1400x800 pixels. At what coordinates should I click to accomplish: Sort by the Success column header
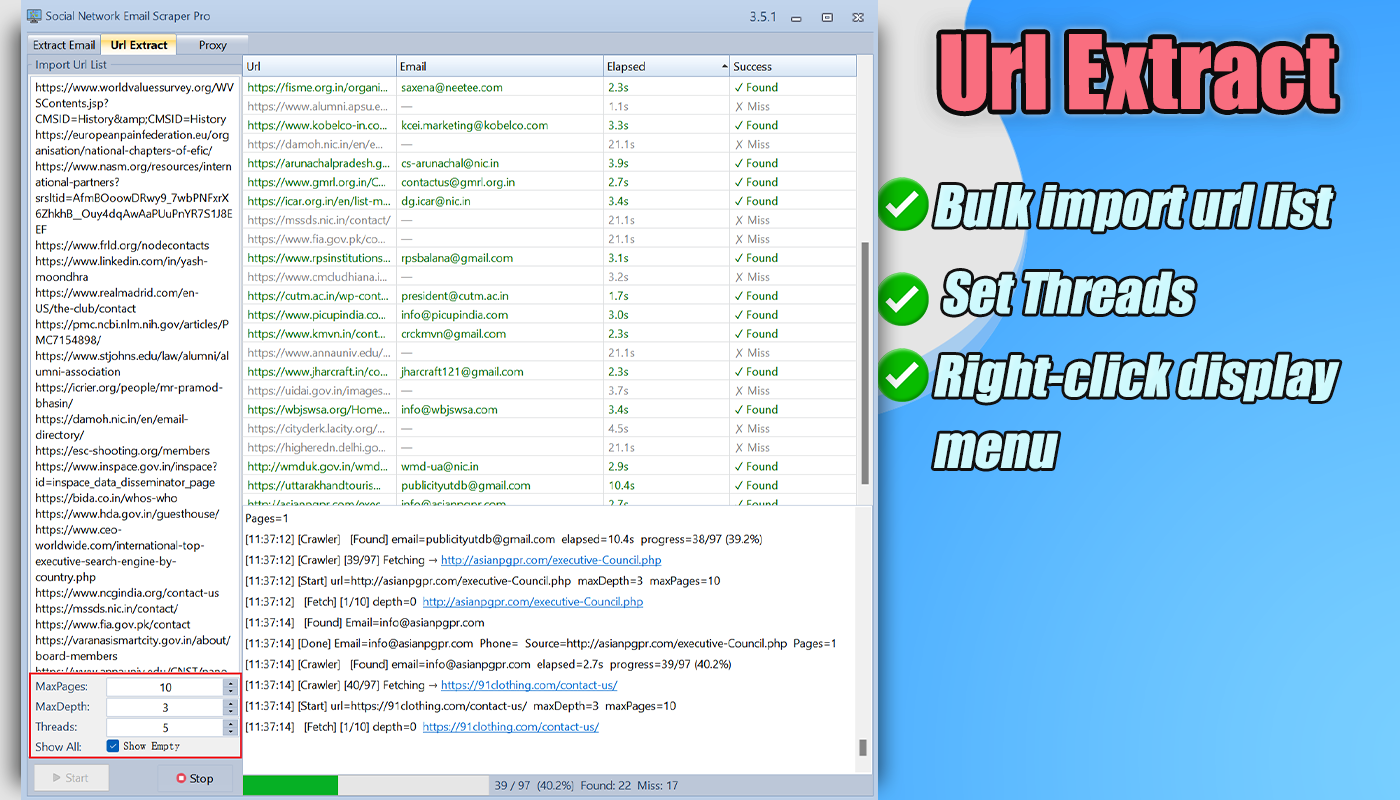[793, 66]
